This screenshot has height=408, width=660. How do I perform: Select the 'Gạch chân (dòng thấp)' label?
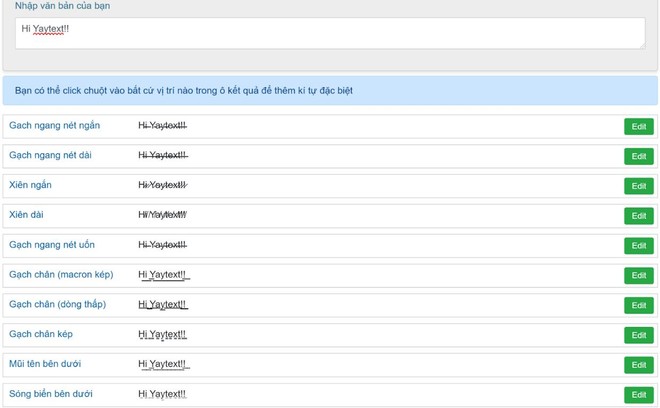point(58,304)
